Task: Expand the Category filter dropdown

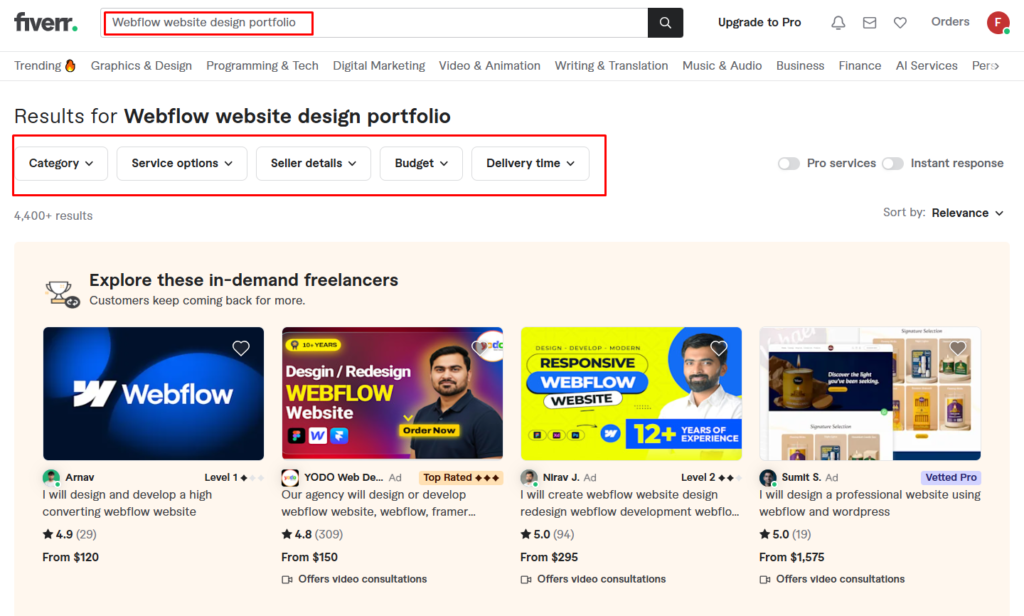Action: pos(61,163)
